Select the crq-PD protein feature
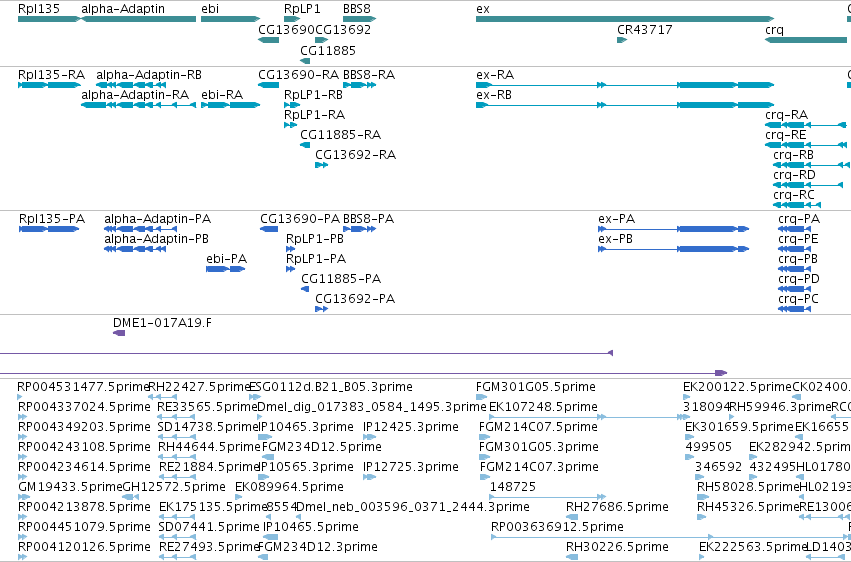 (794, 289)
